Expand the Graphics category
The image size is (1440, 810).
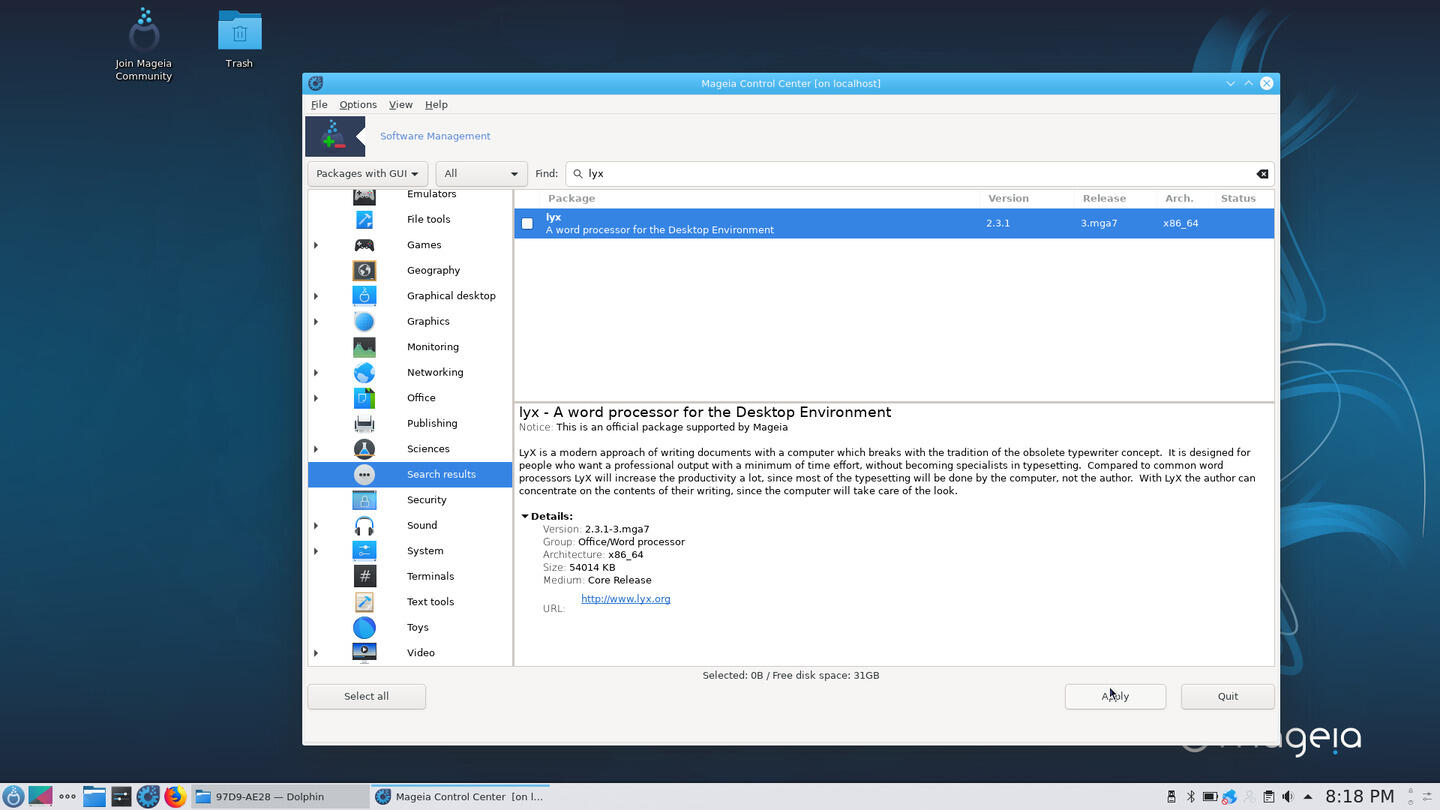pos(316,321)
